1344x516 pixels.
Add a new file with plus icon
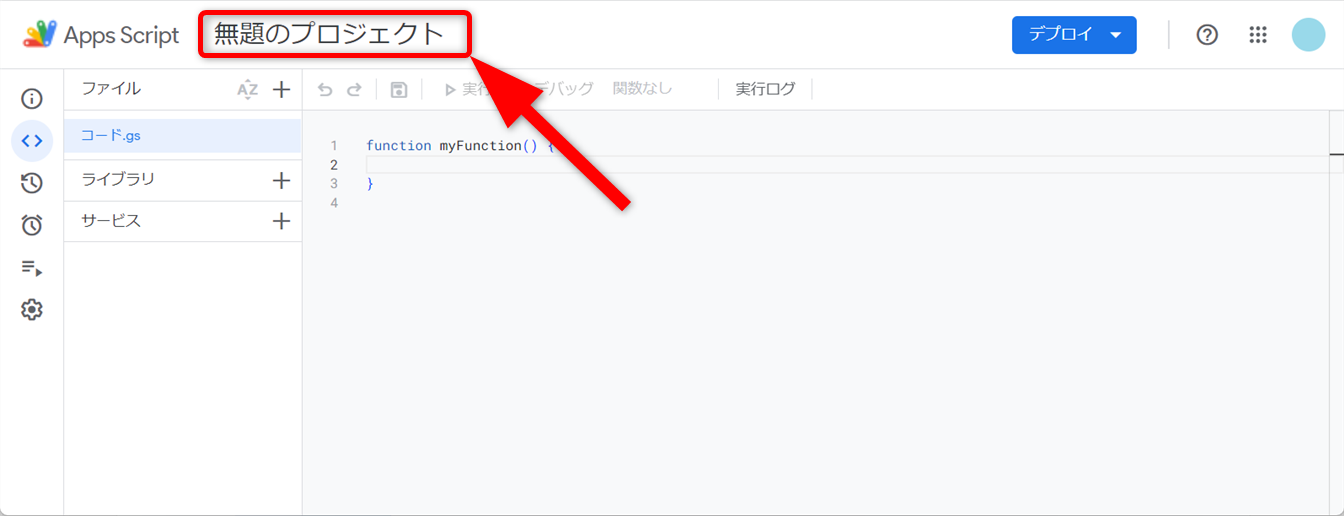[282, 90]
